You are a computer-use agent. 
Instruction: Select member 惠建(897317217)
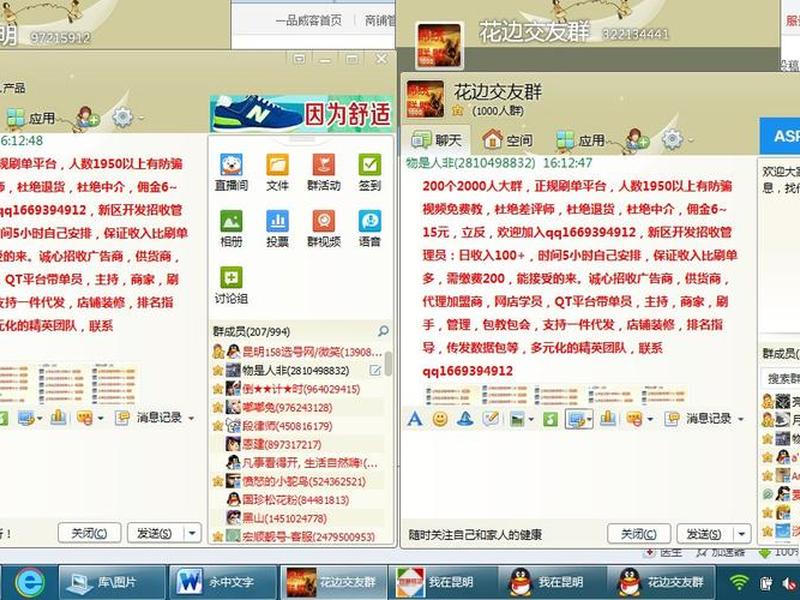[x=296, y=444]
